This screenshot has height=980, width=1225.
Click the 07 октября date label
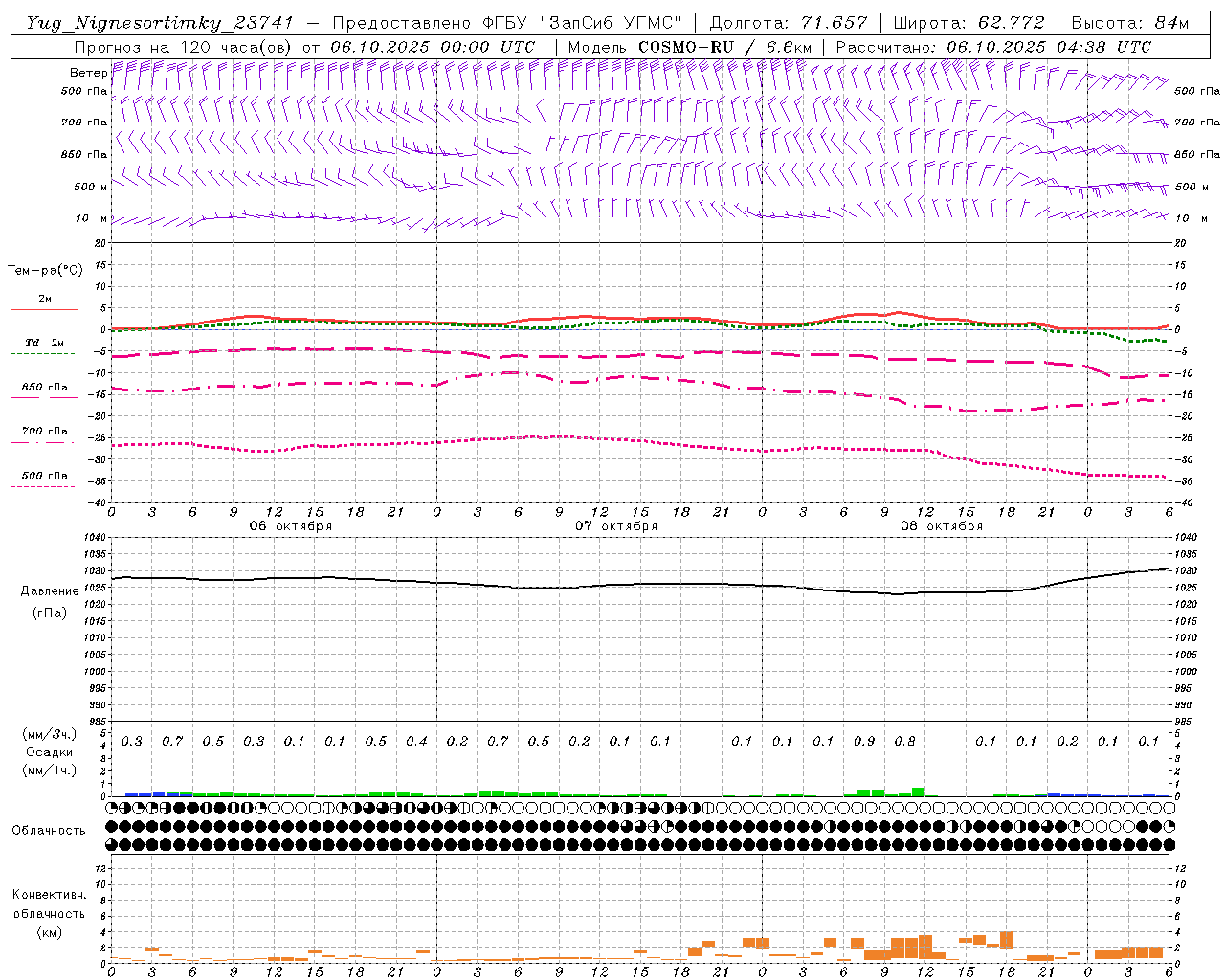coord(616,526)
